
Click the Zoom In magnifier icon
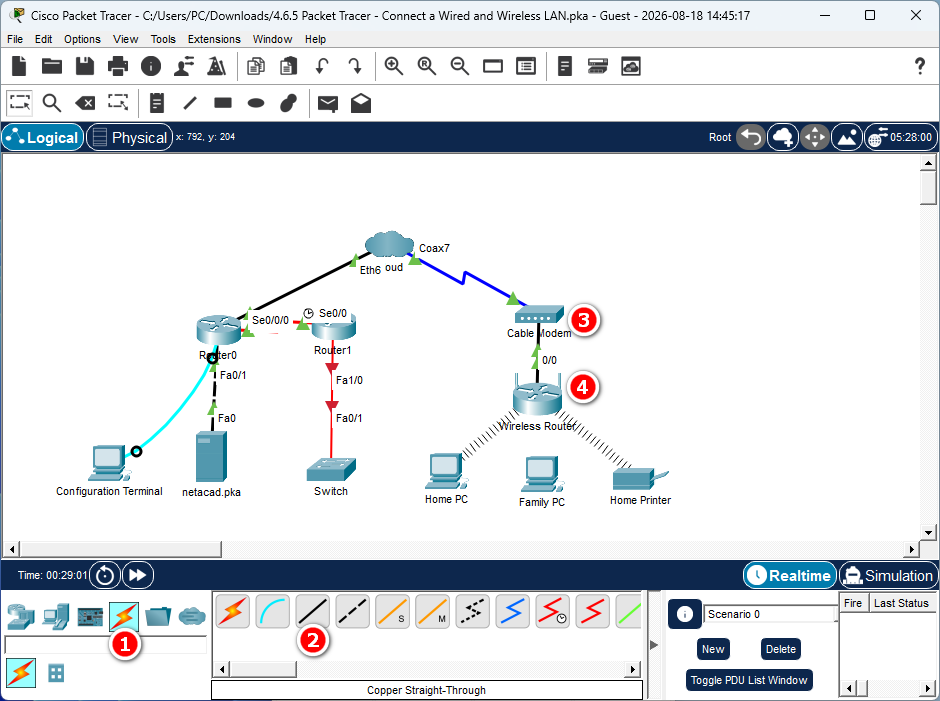(394, 66)
